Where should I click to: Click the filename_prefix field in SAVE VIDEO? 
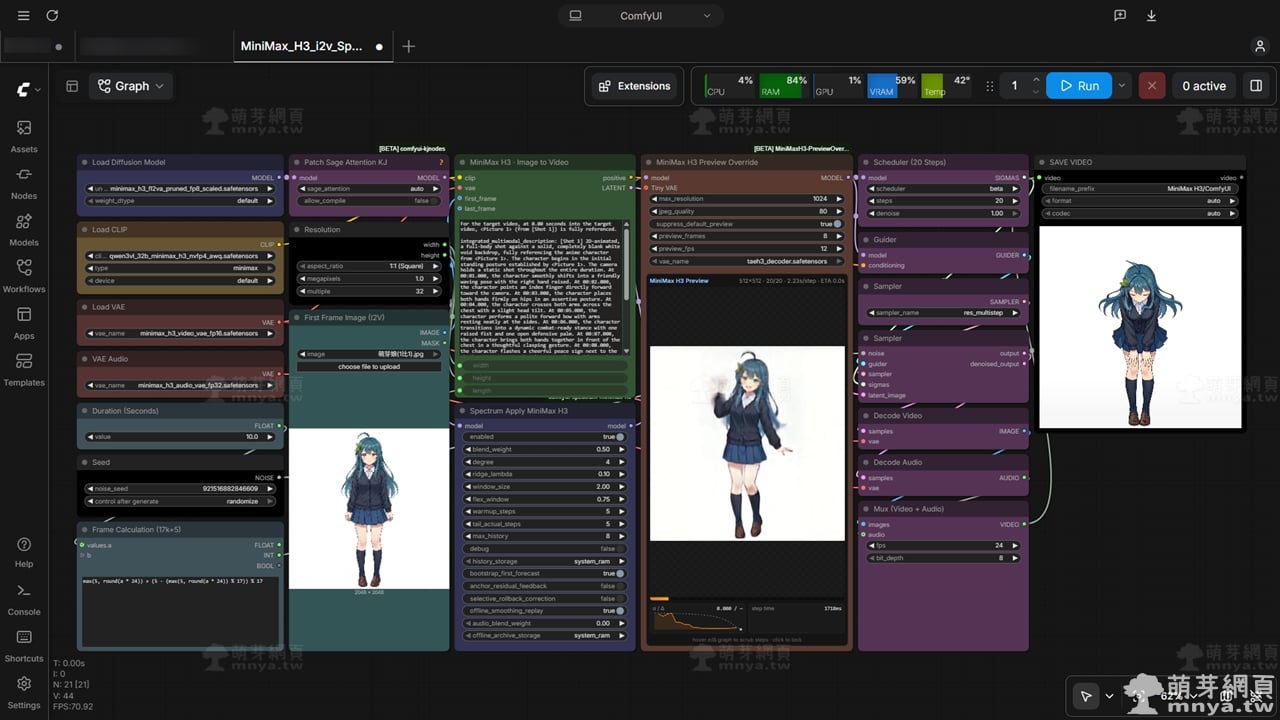(x=1140, y=188)
